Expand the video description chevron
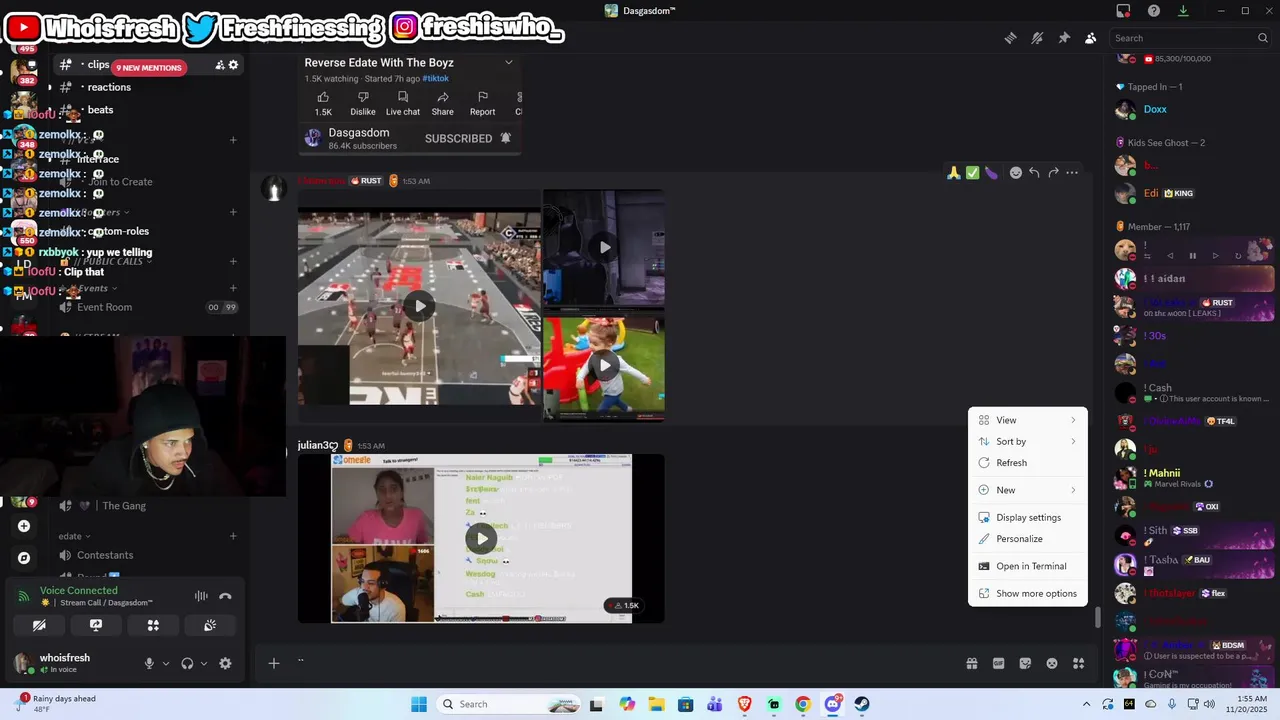 click(508, 62)
